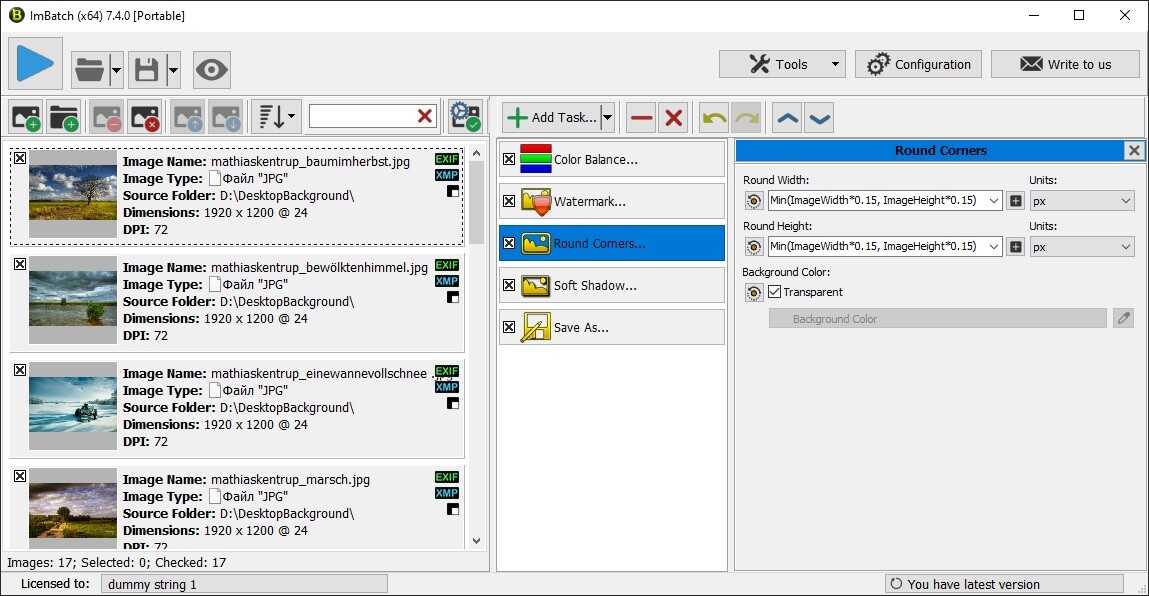Move task up with blue arrow
Screen dimensions: 1149x596
[x=788, y=118]
